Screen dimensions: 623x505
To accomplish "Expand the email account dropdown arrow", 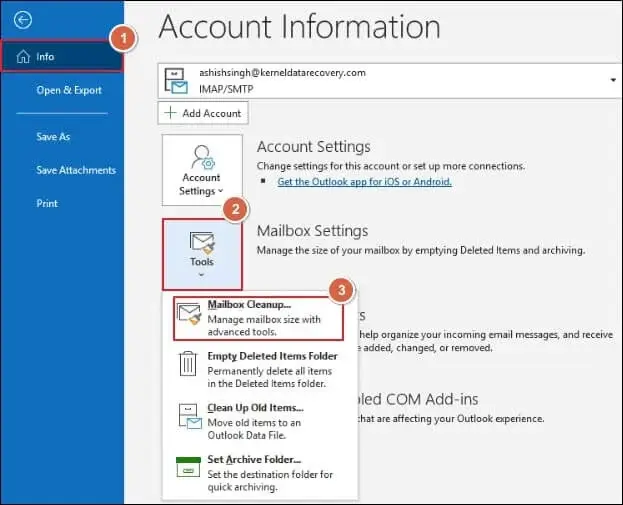I will pyautogui.click(x=610, y=80).
